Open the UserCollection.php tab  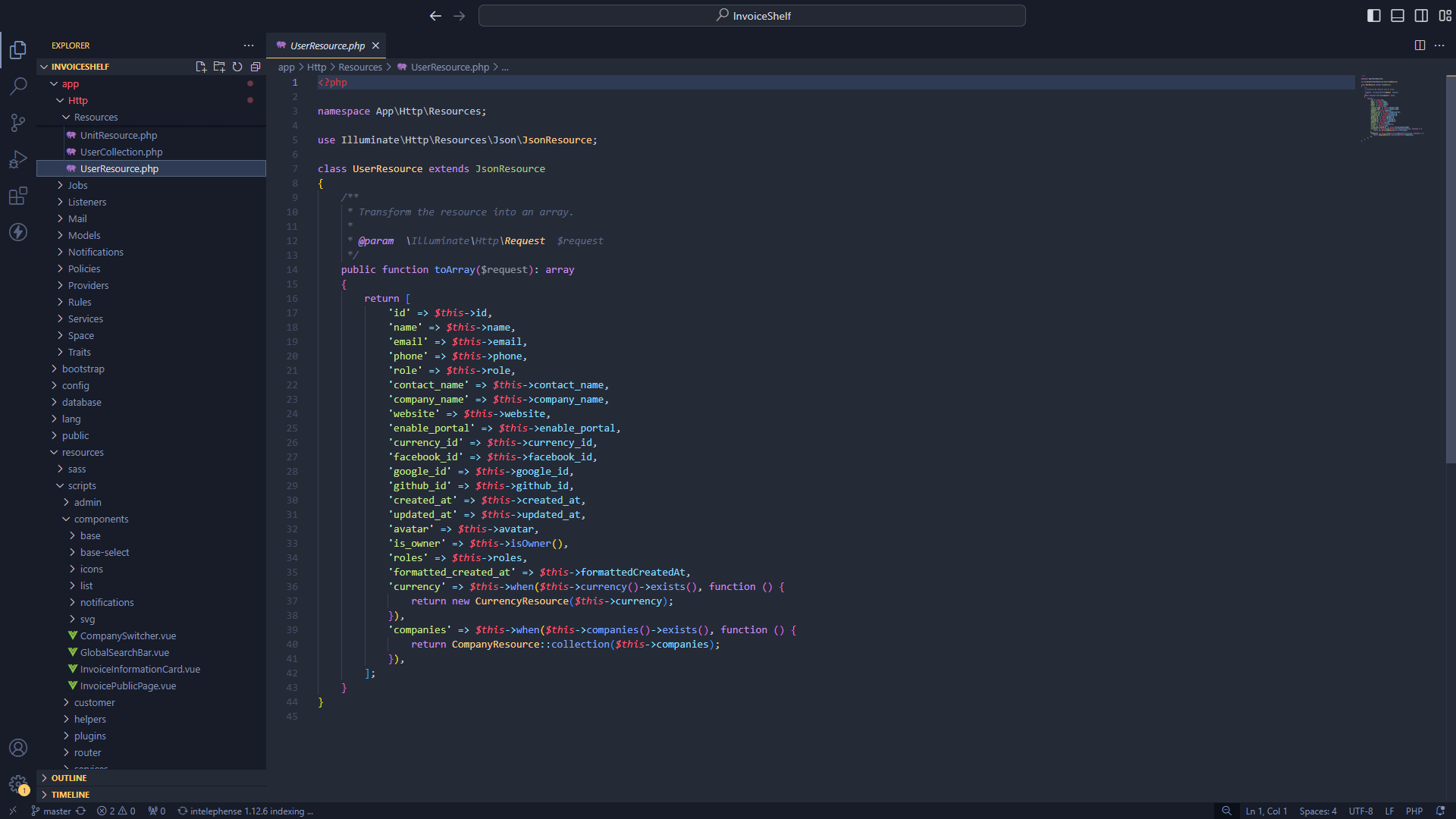[x=120, y=151]
